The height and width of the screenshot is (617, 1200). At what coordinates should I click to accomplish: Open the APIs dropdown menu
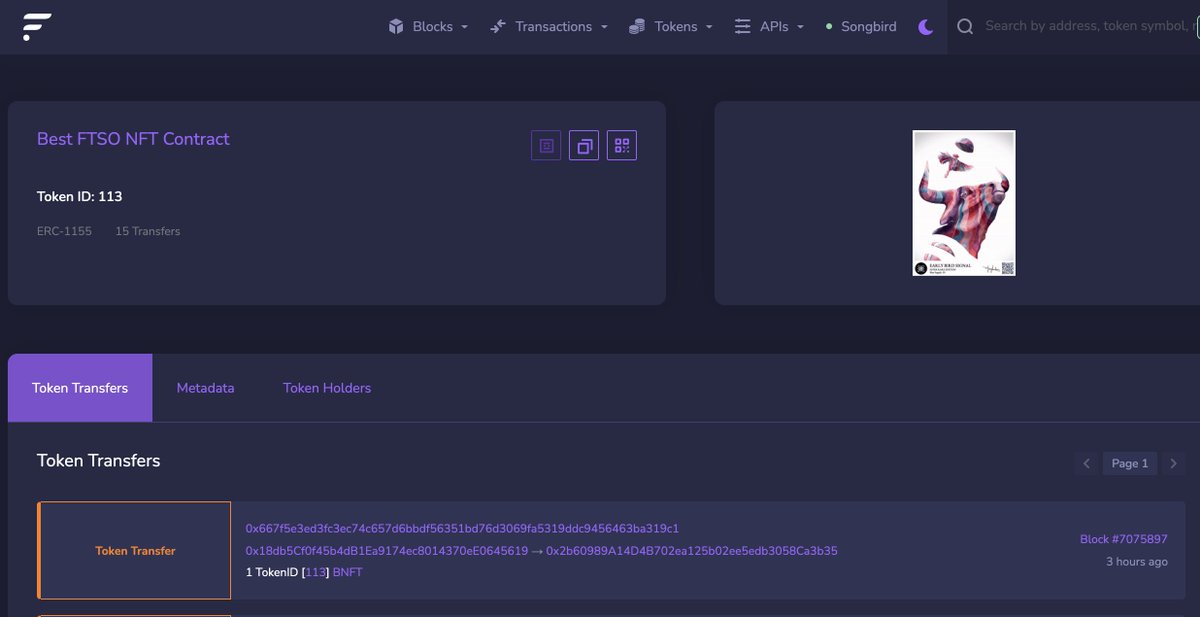(x=769, y=27)
